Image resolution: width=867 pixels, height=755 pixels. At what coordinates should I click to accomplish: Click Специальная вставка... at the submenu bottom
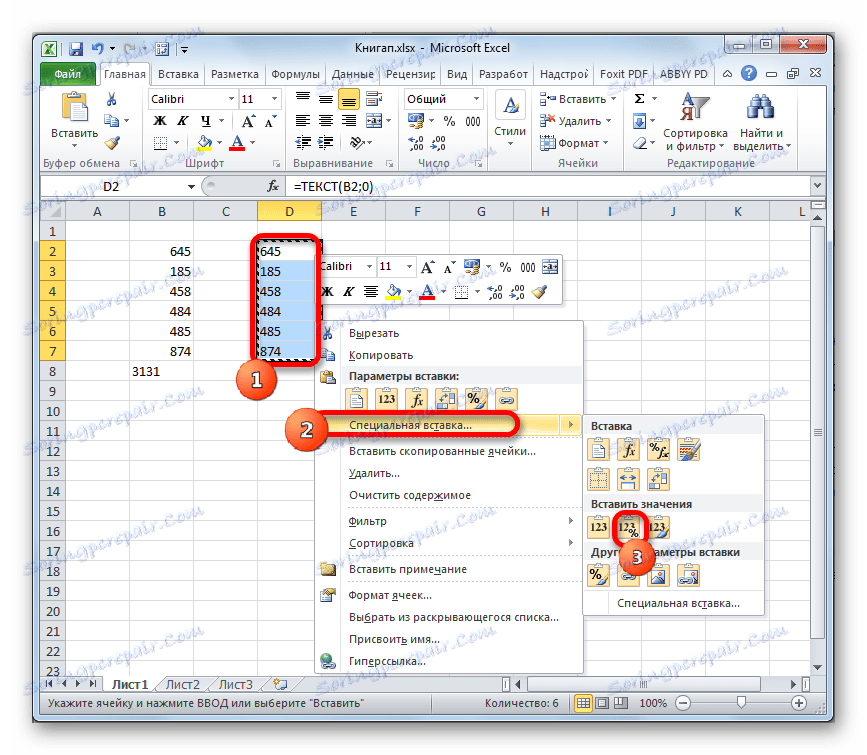point(678,603)
